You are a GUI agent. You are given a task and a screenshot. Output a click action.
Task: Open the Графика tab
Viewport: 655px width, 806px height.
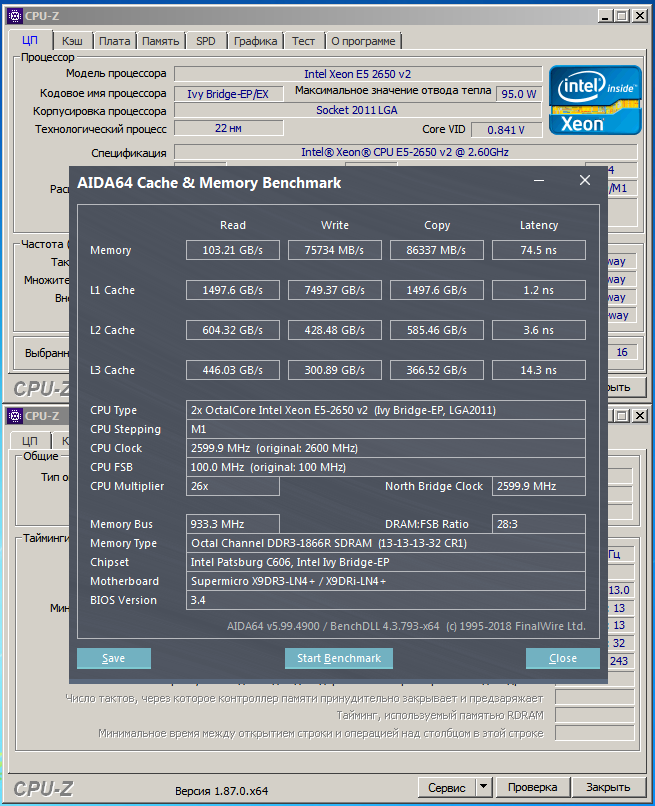[x=256, y=41]
